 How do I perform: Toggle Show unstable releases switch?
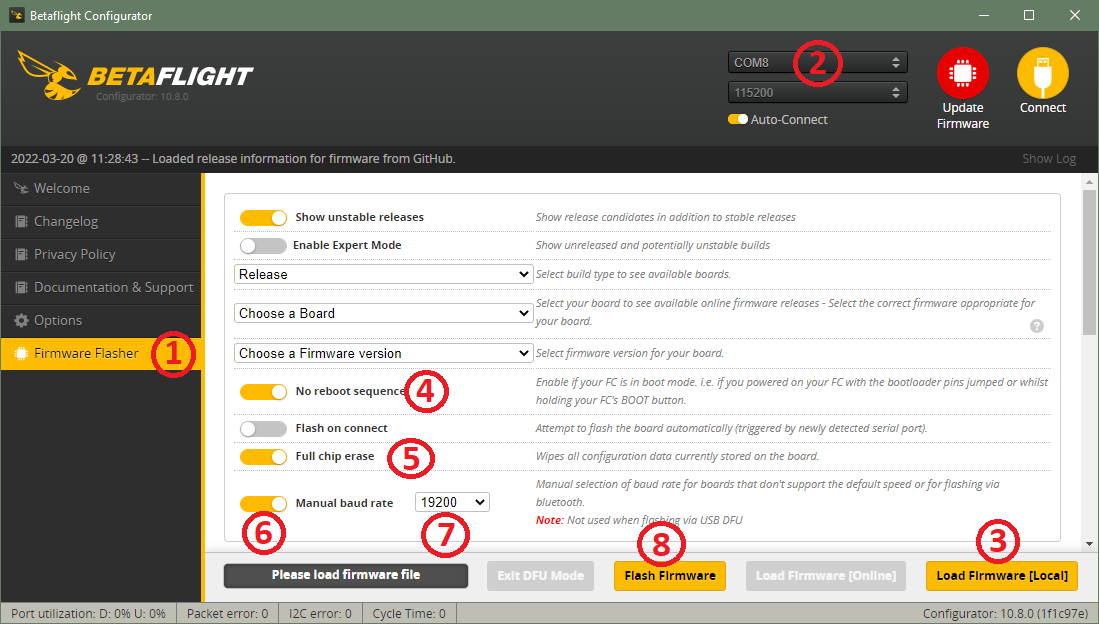(263, 217)
